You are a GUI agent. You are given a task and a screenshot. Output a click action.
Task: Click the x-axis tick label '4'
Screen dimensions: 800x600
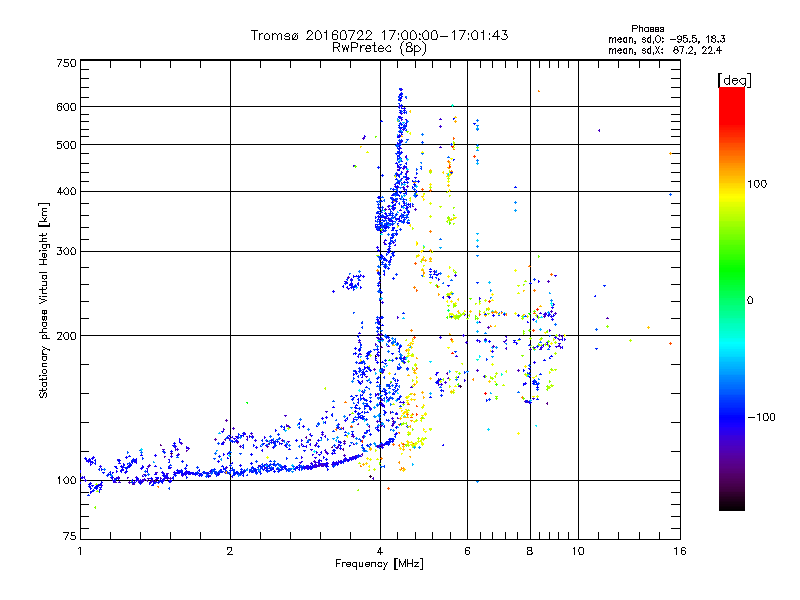click(x=380, y=551)
